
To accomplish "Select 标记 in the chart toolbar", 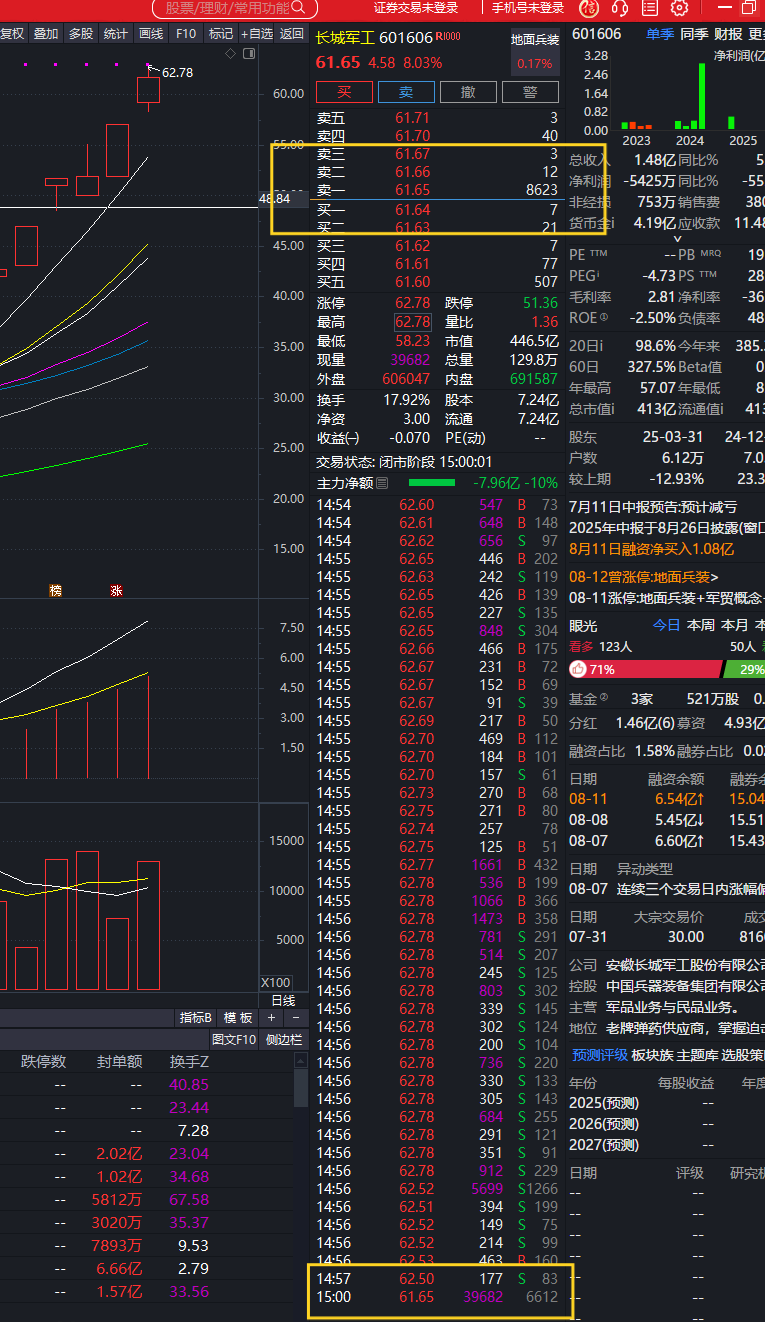I will pos(221,33).
